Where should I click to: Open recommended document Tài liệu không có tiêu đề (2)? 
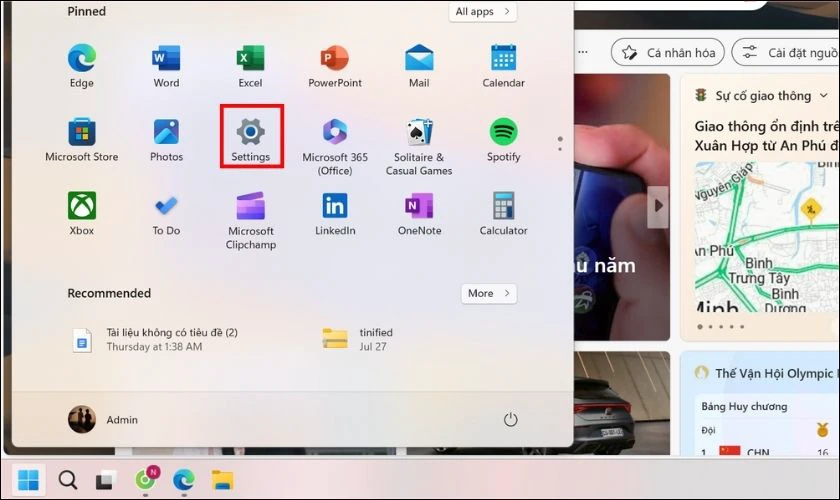click(155, 339)
